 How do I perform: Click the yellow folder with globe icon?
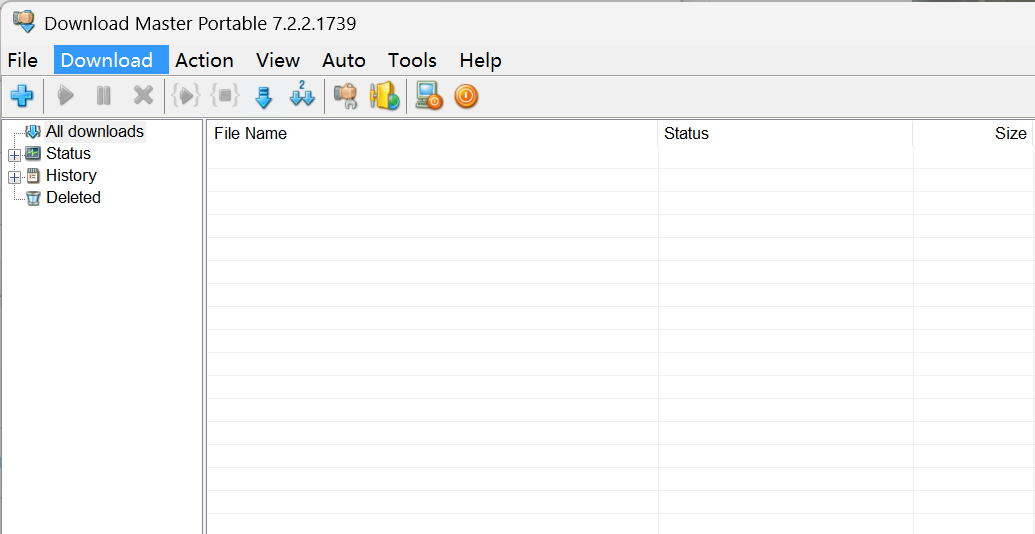(x=384, y=96)
